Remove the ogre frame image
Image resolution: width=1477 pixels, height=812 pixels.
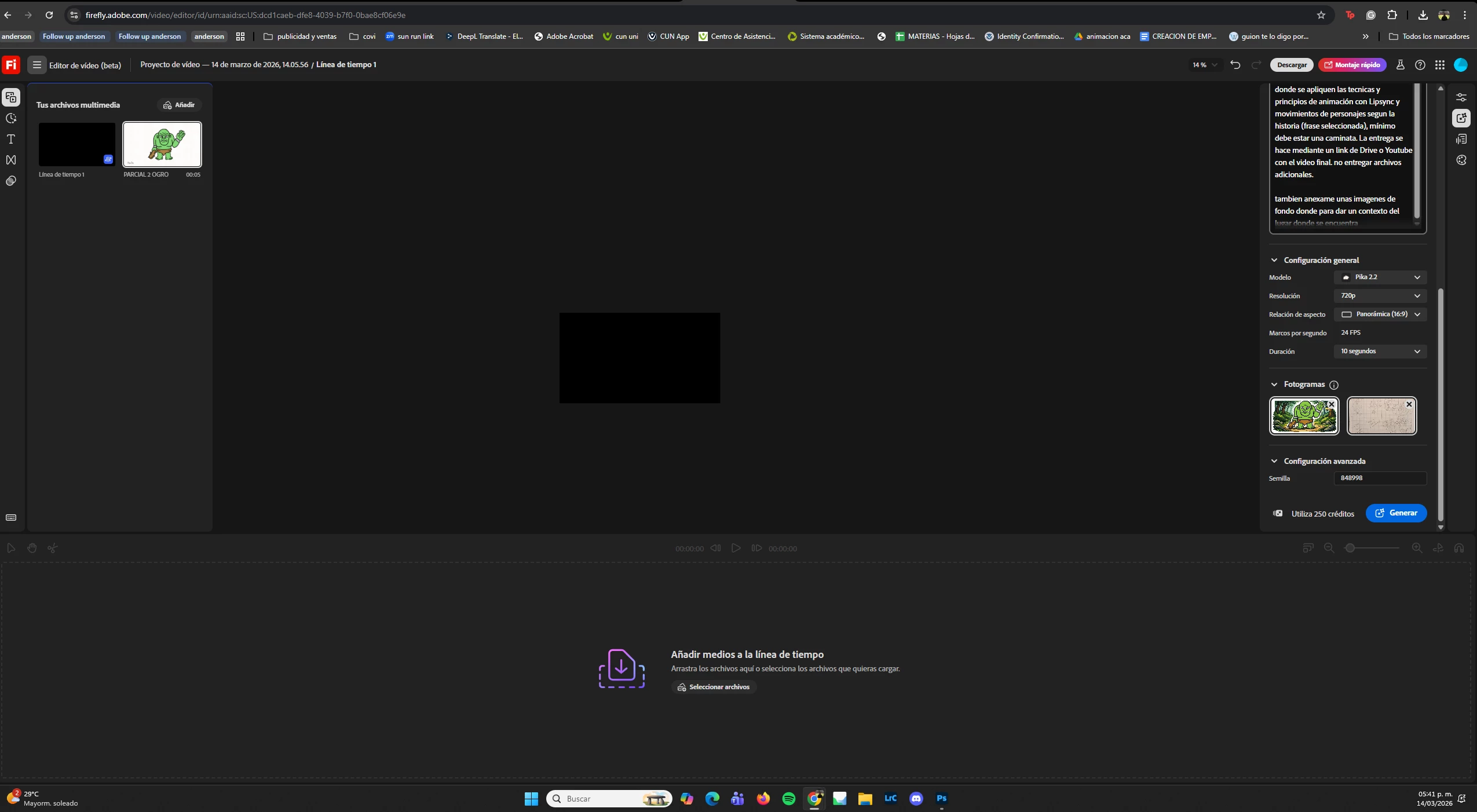[1332, 404]
